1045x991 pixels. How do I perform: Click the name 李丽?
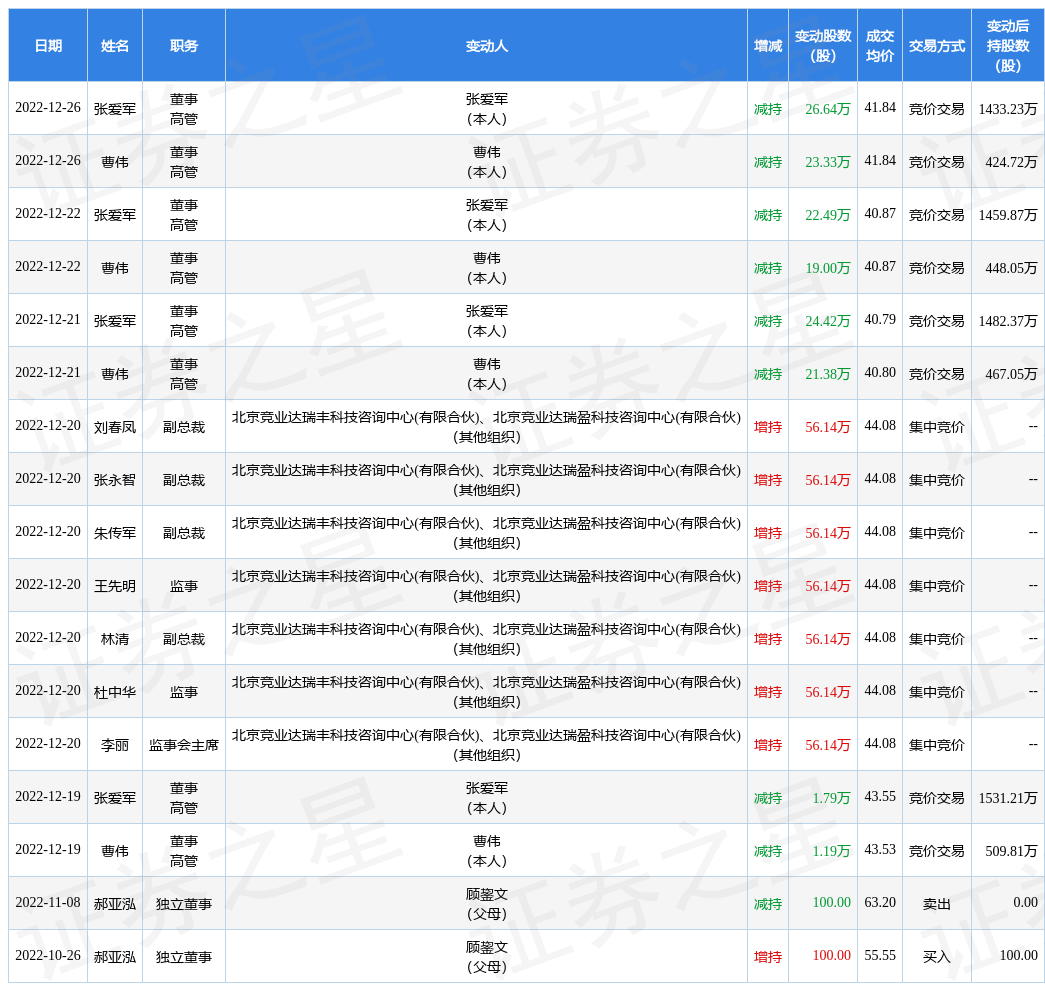tap(115, 745)
